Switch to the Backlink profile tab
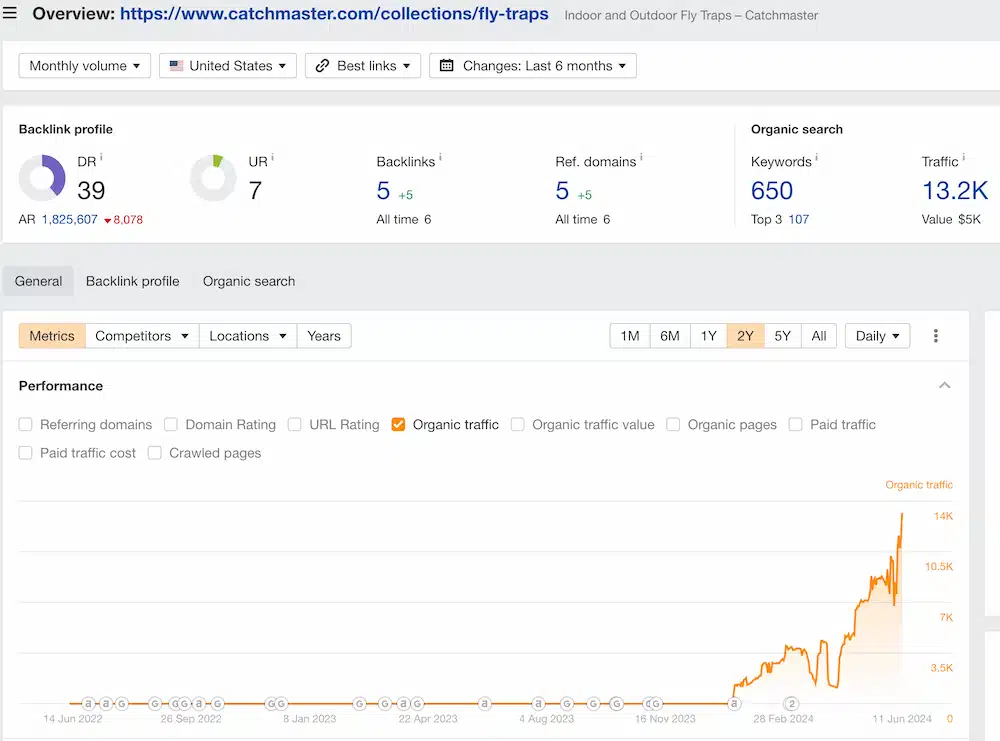The width and height of the screenshot is (1000, 741). (132, 281)
